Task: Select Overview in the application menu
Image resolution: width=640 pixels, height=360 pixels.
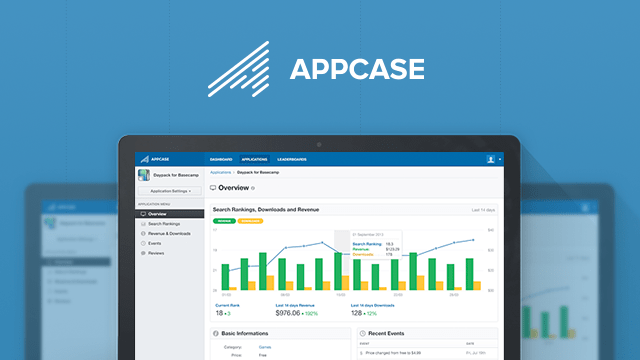Action: click(x=170, y=214)
